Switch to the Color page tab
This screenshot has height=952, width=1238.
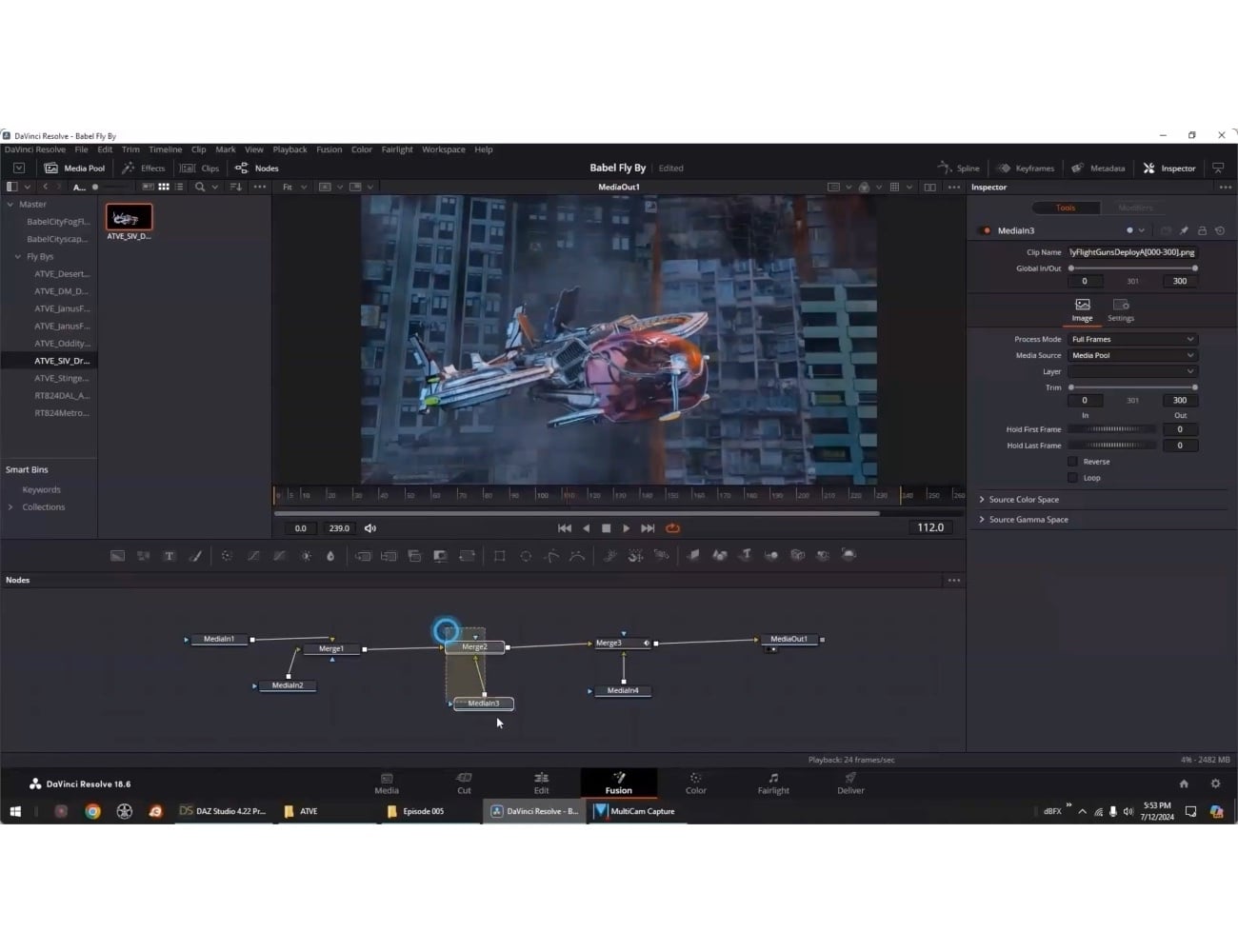click(696, 783)
